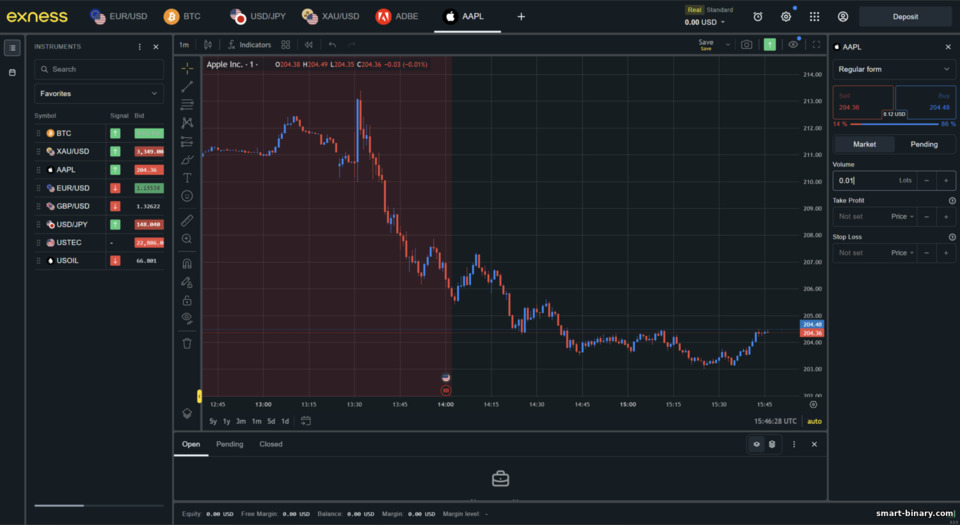Select the trend line drawing tool
This screenshot has width=960, height=525.
point(187,86)
